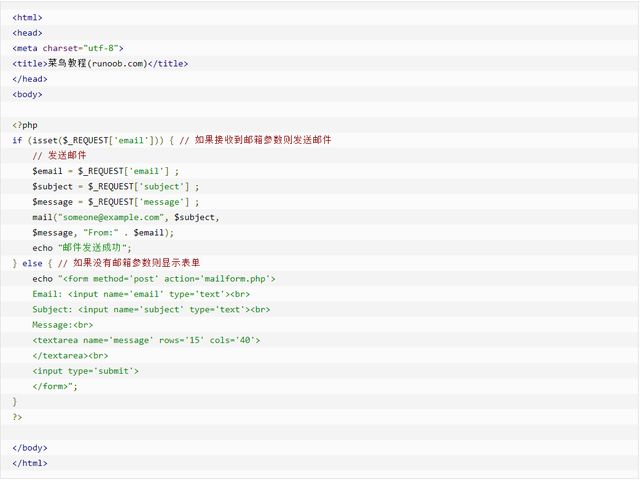
Task: Click the Email input name line
Action: pos(141,294)
